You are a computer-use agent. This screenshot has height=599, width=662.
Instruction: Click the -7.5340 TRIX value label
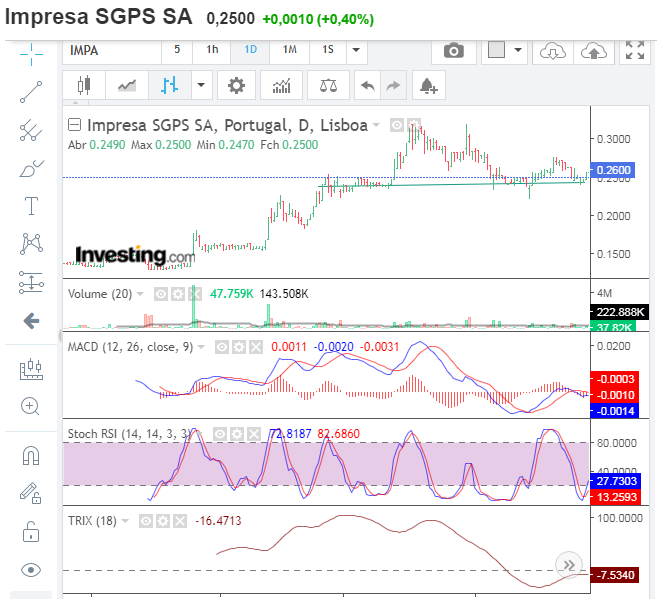pos(615,575)
